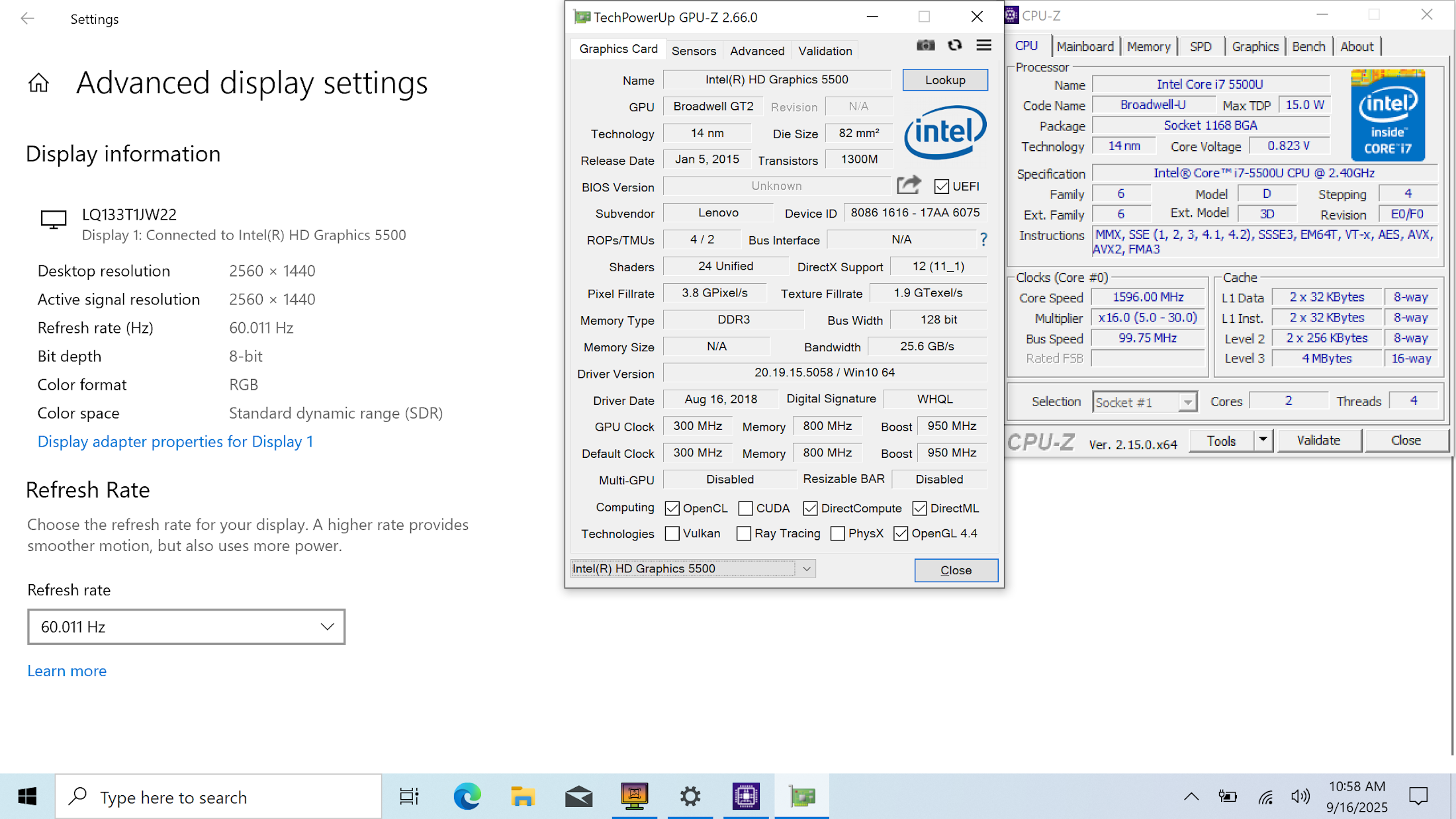
Task: Open the Windows Start menu
Action: pos(27,797)
